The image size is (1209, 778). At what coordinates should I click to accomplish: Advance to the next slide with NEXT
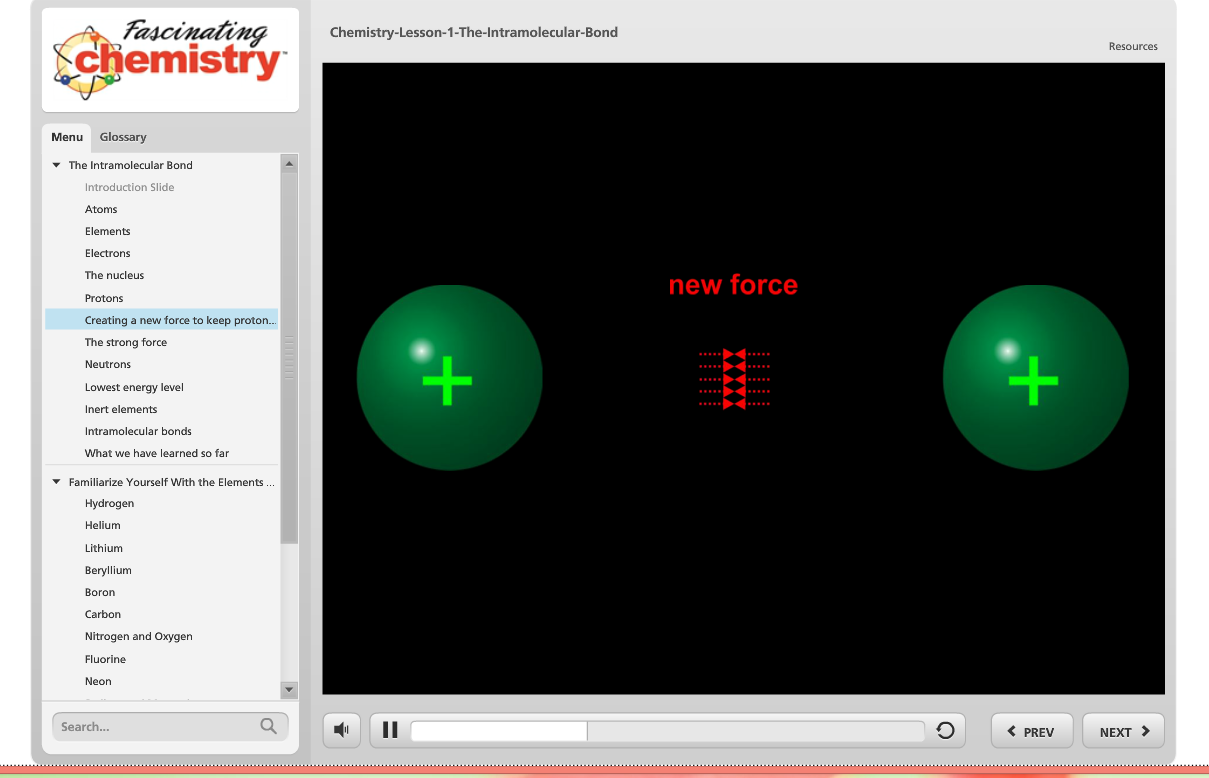coord(1123,731)
